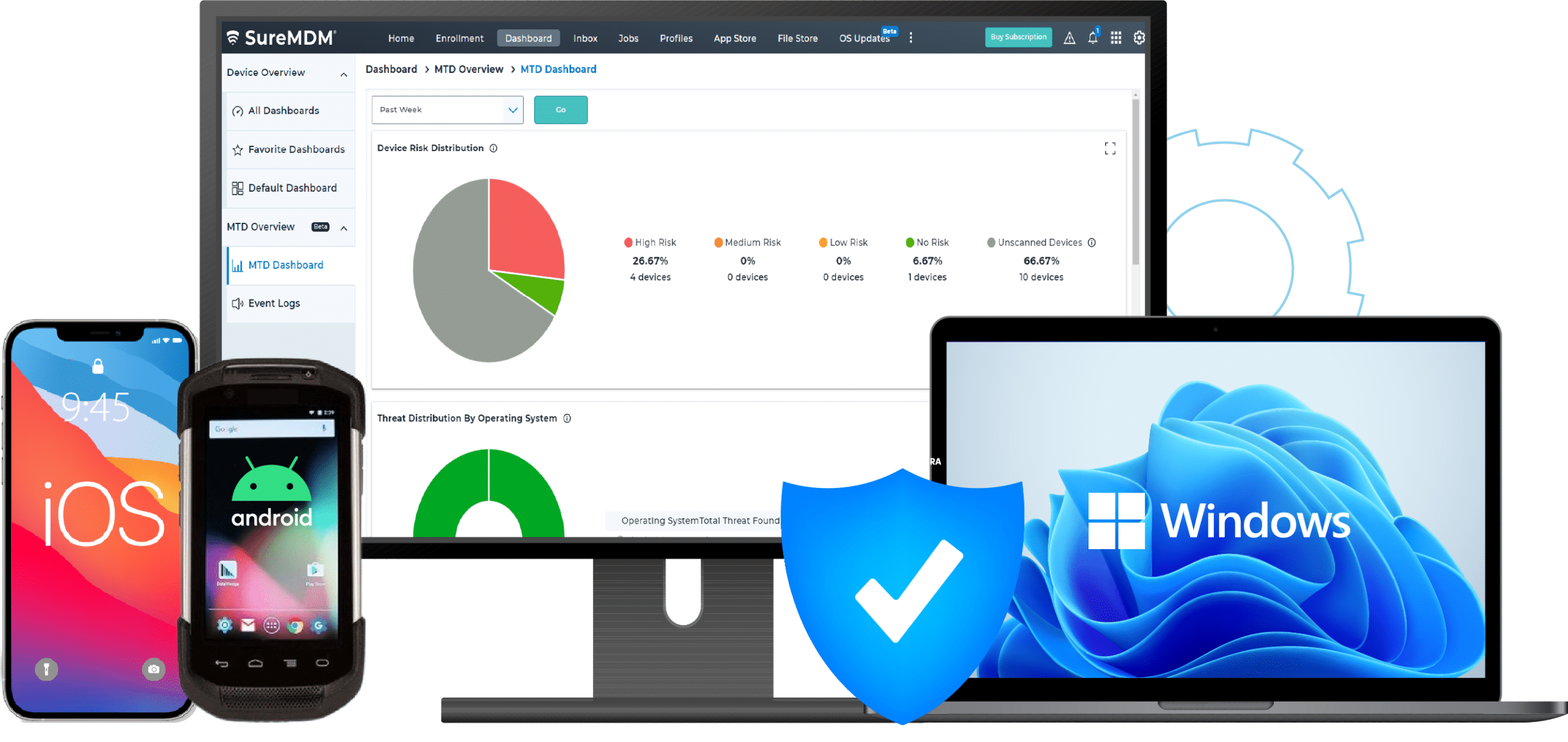This screenshot has height=742, width=1568.
Task: Click the Unscanned Devices info icon
Action: pos(1091,242)
